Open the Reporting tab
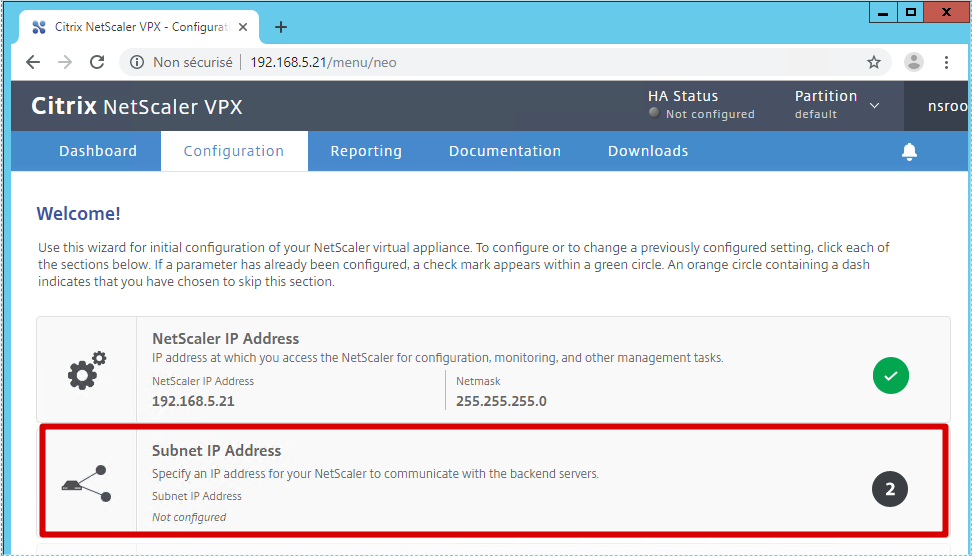 [366, 151]
